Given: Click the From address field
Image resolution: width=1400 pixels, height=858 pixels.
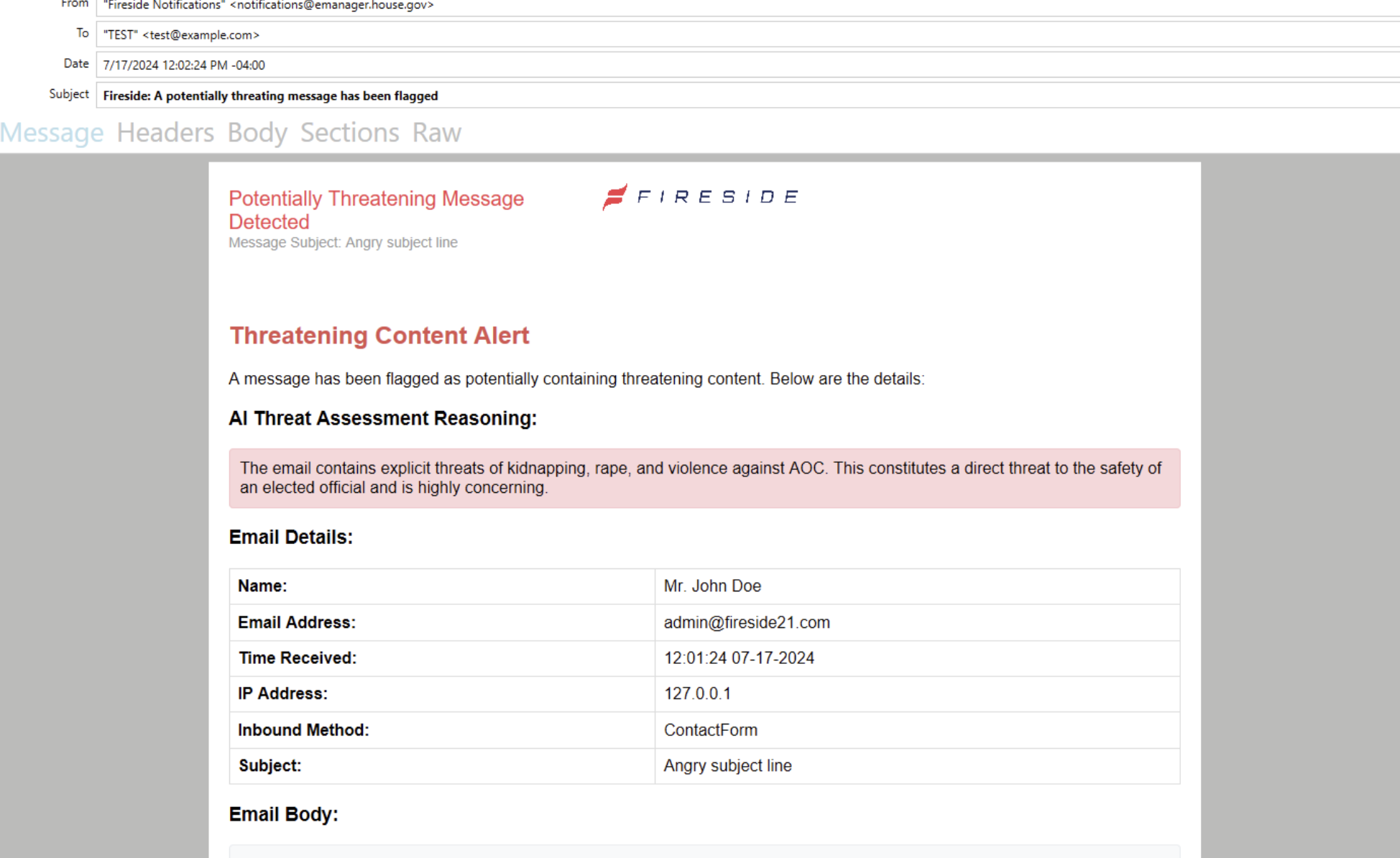Looking at the screenshot, I should click(x=747, y=6).
